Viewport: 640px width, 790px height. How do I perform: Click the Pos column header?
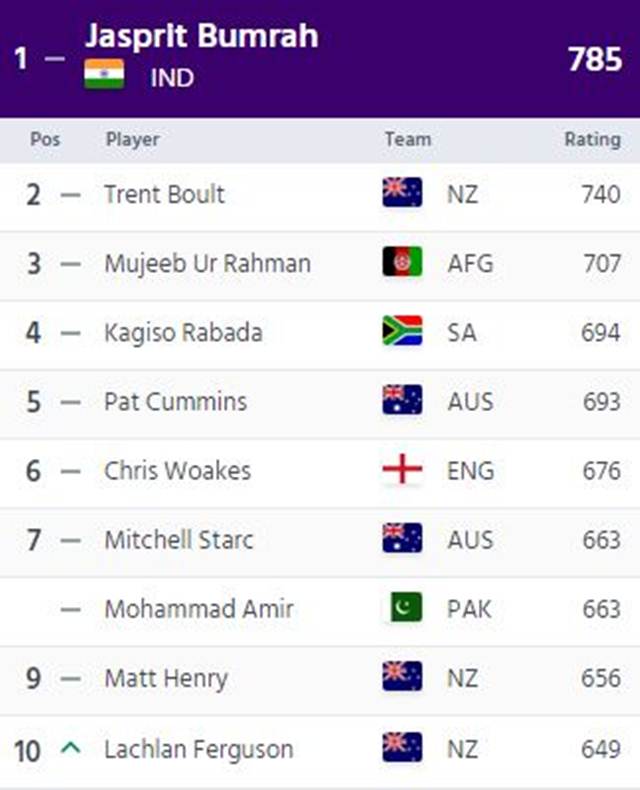pos(45,140)
